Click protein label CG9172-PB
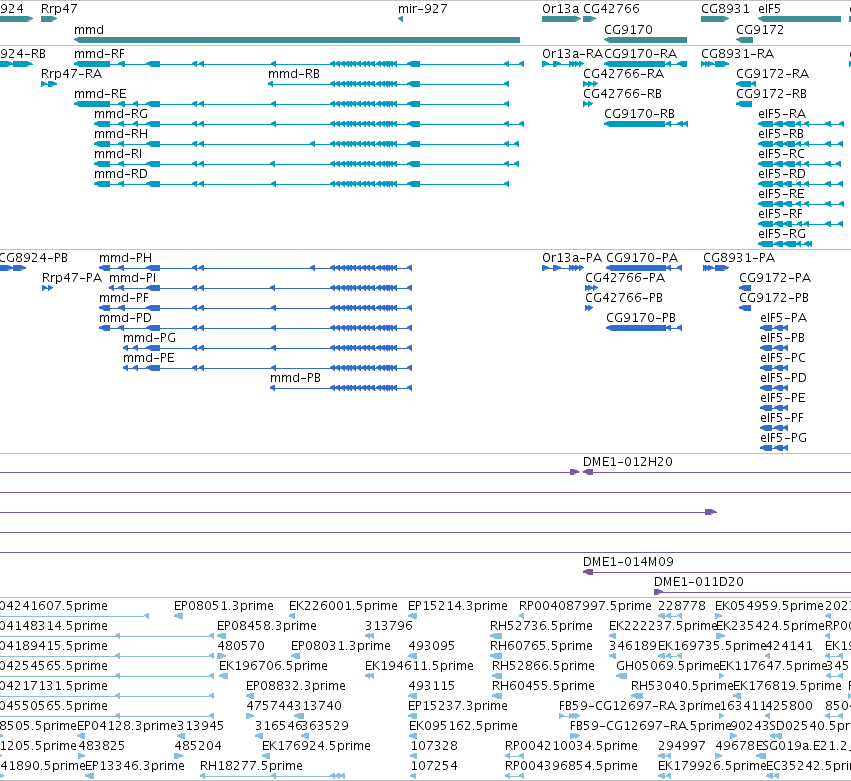The width and height of the screenshot is (851, 781). (774, 298)
